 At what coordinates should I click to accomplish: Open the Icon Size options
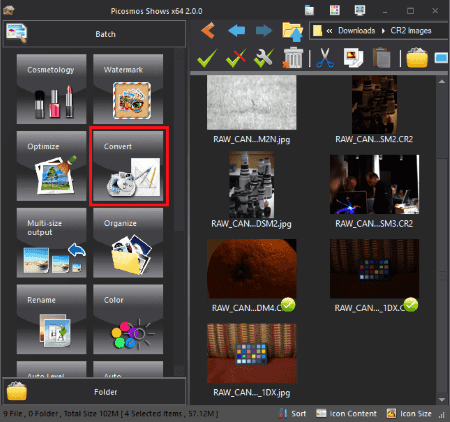(409, 414)
